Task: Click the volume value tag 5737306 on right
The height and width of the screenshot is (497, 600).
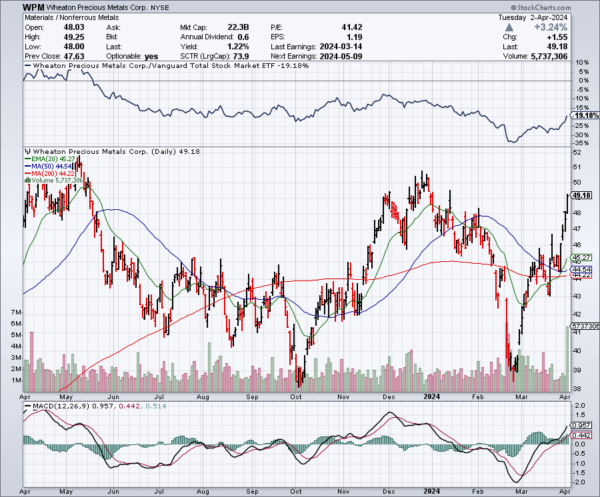Action: 583,326
